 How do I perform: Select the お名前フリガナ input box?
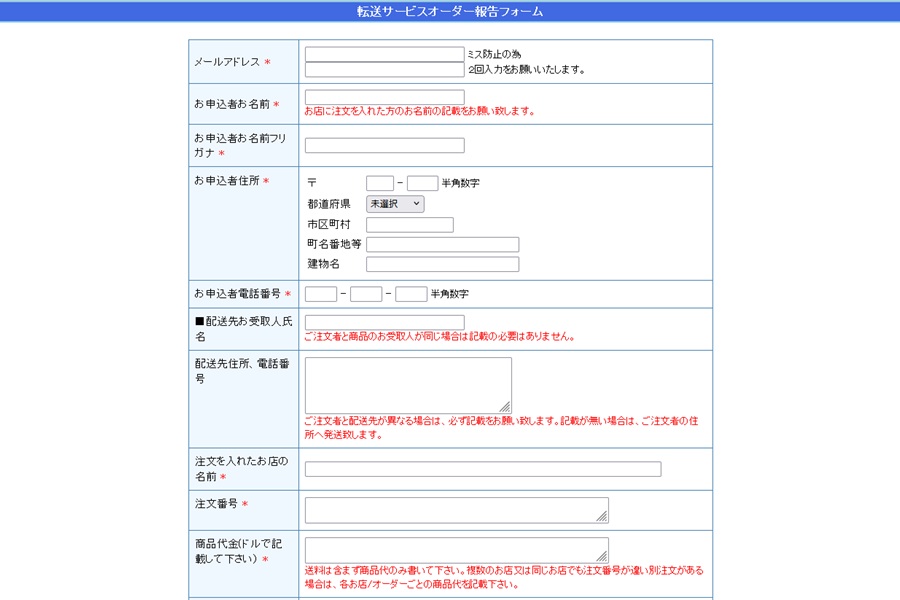tap(384, 145)
